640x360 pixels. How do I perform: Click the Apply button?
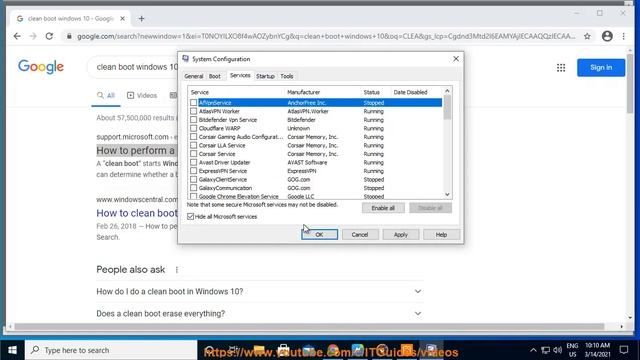coord(400,235)
